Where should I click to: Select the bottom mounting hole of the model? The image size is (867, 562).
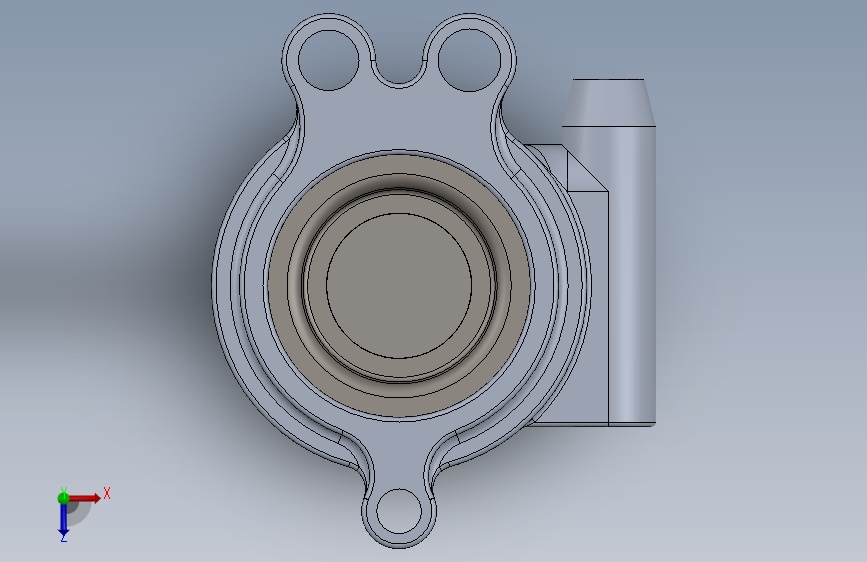(x=399, y=511)
